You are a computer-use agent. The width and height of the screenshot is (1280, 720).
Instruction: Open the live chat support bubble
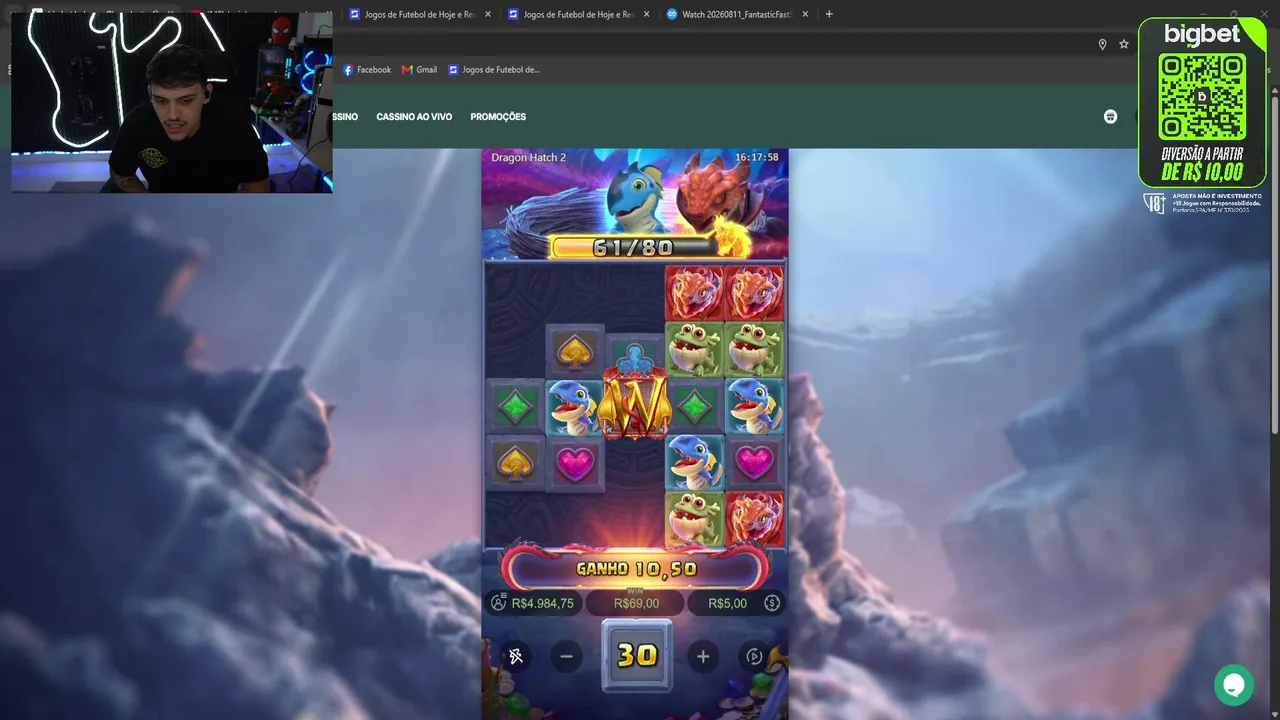1234,685
